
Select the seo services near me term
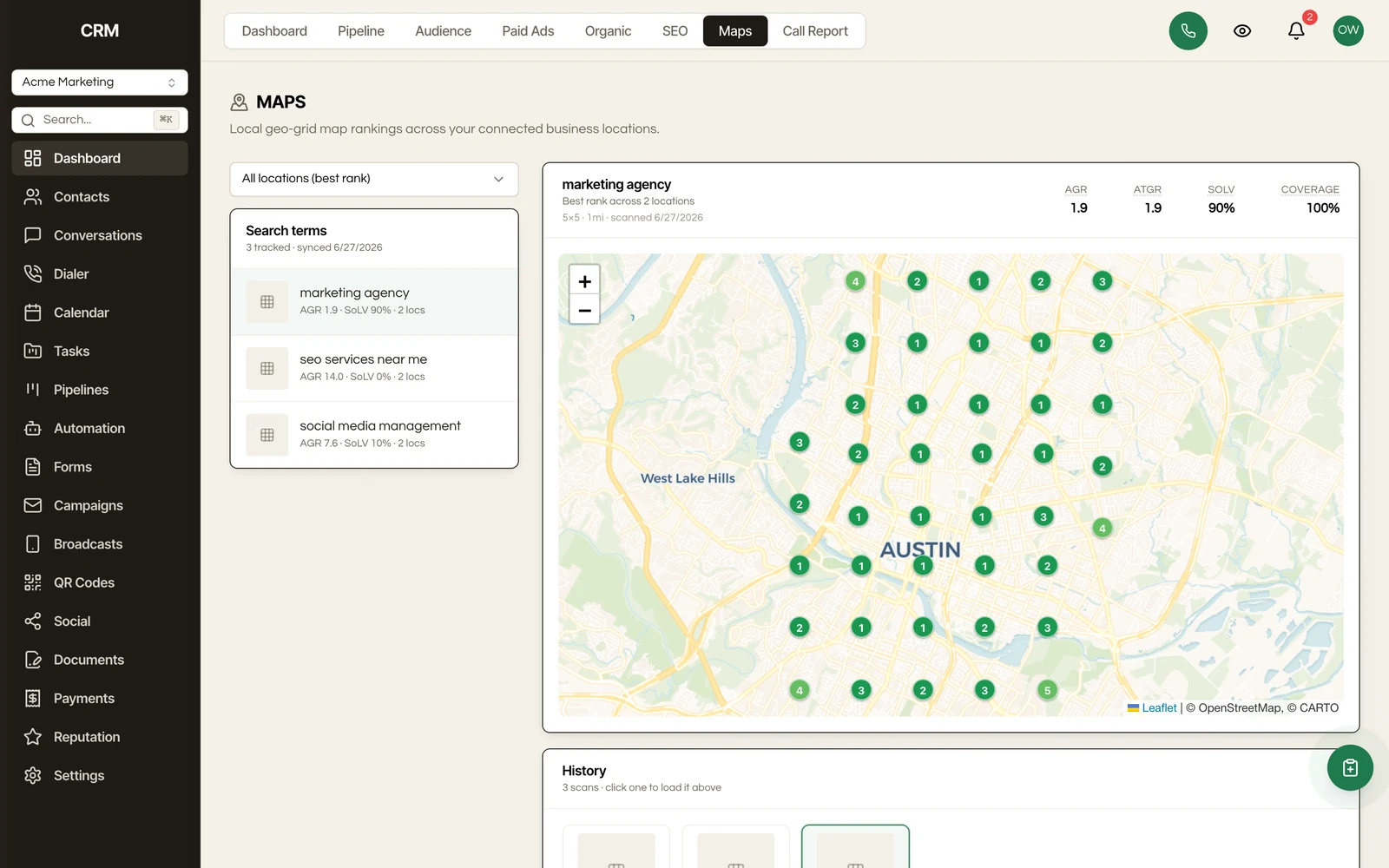click(x=374, y=368)
